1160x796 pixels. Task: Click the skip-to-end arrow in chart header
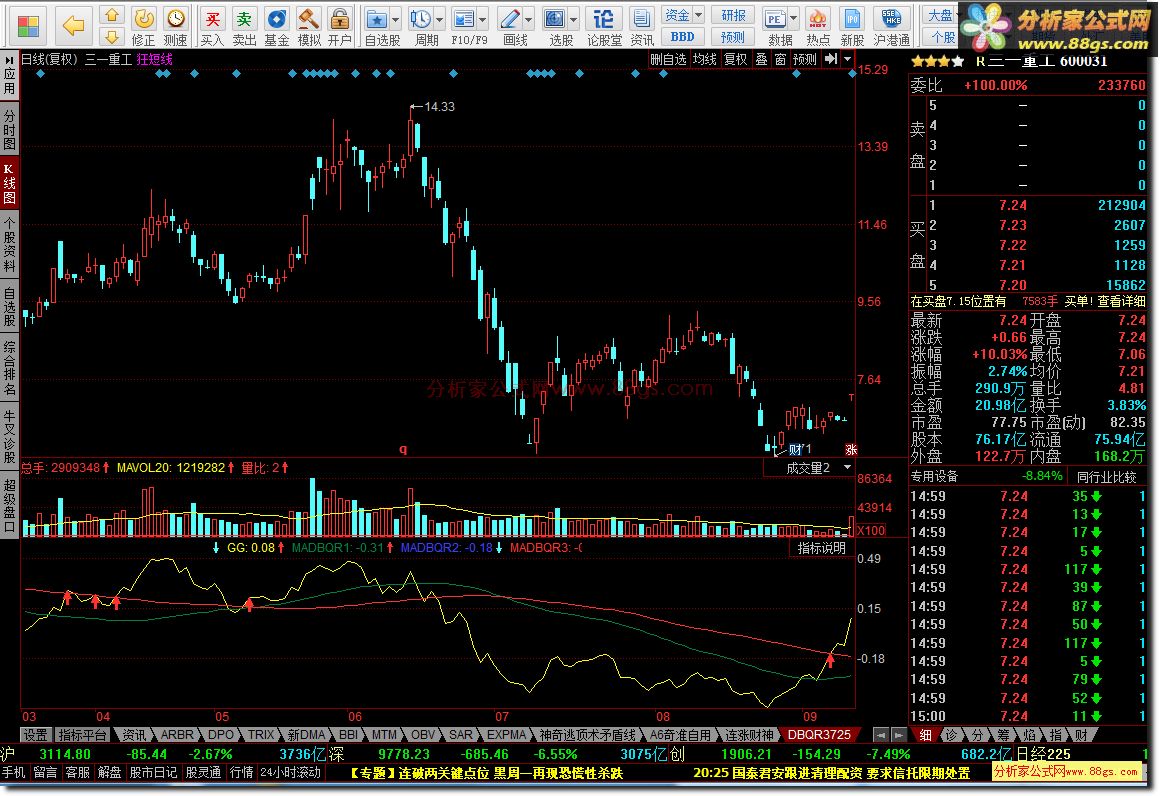pyautogui.click(x=831, y=59)
